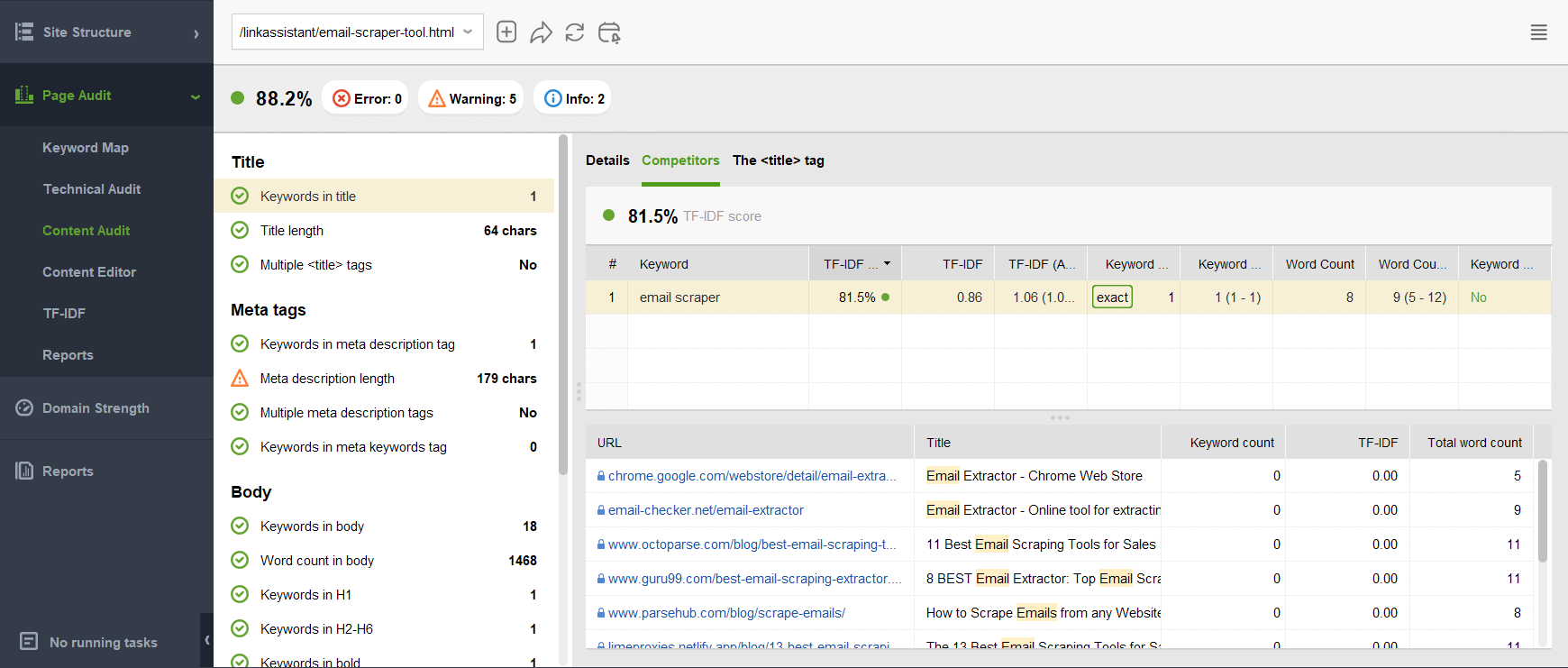The image size is (1568, 668).
Task: Select Keywords in body row
Action: coord(384,526)
